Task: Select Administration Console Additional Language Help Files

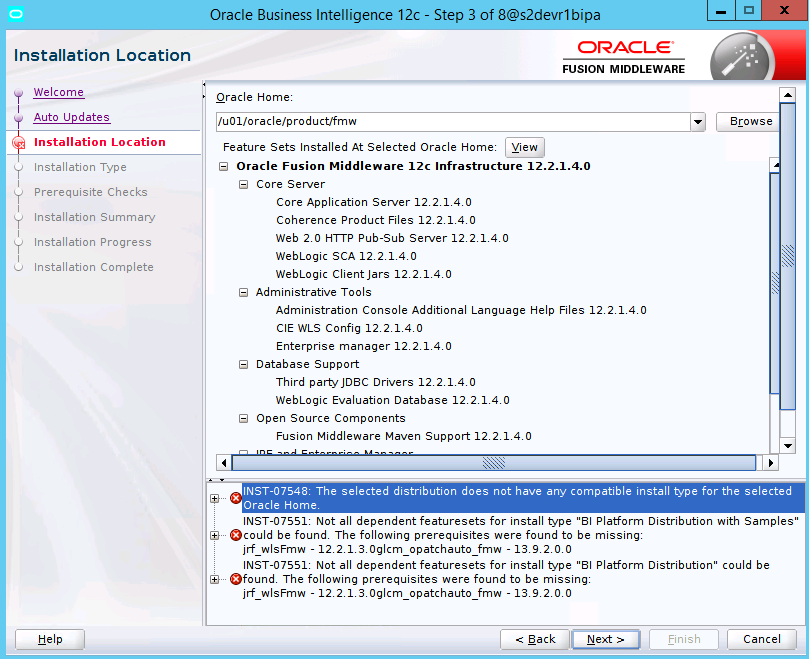Action: click(461, 311)
